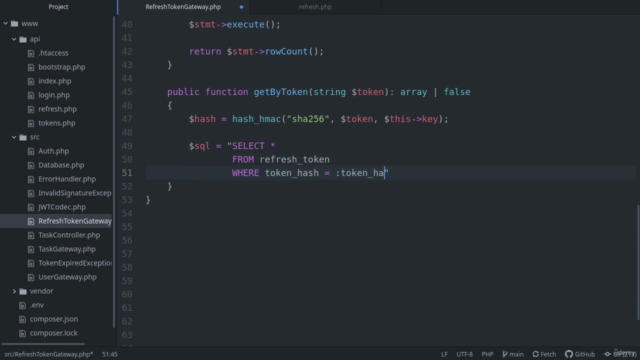The width and height of the screenshot is (640, 360).
Task: Expand the vendor folder
Action: point(14,291)
